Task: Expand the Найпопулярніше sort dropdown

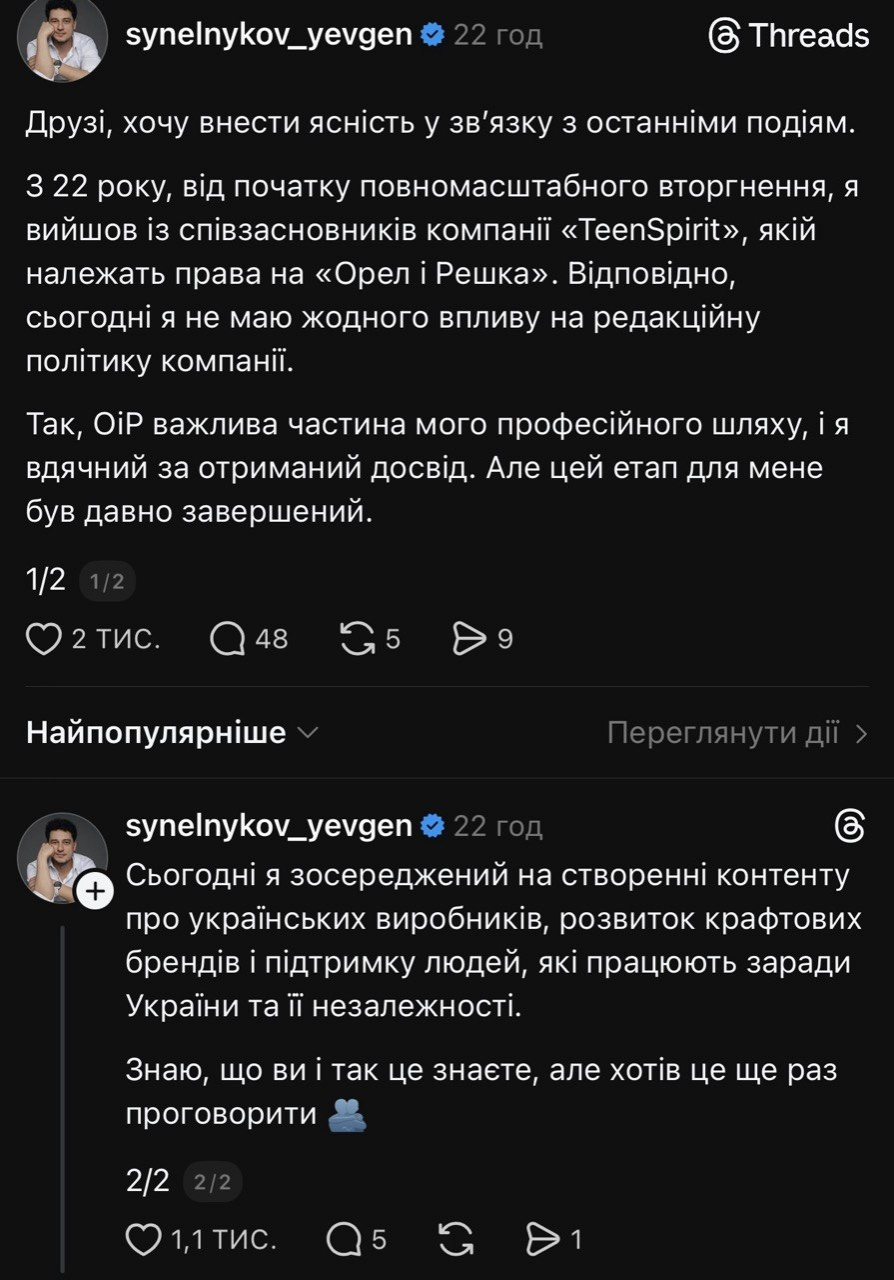Action: pos(172,733)
